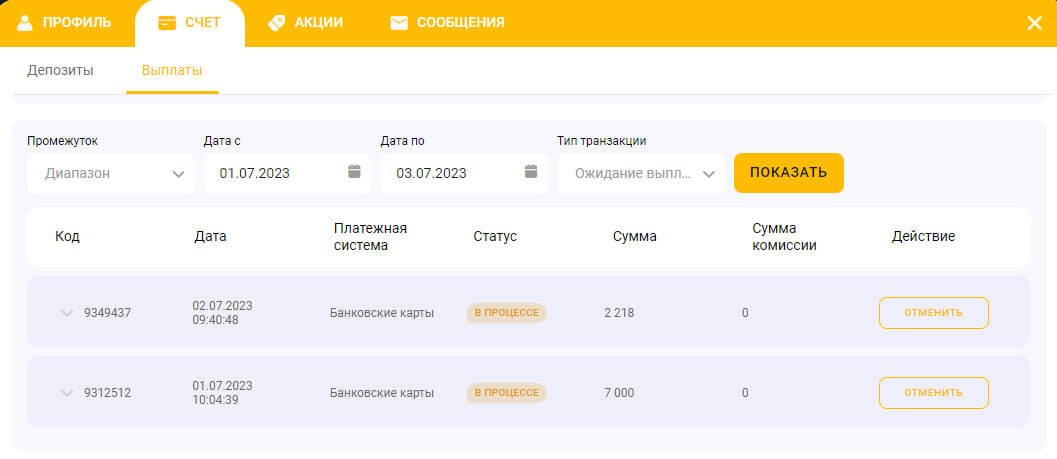Click the Профиль user icon

(x=25, y=22)
